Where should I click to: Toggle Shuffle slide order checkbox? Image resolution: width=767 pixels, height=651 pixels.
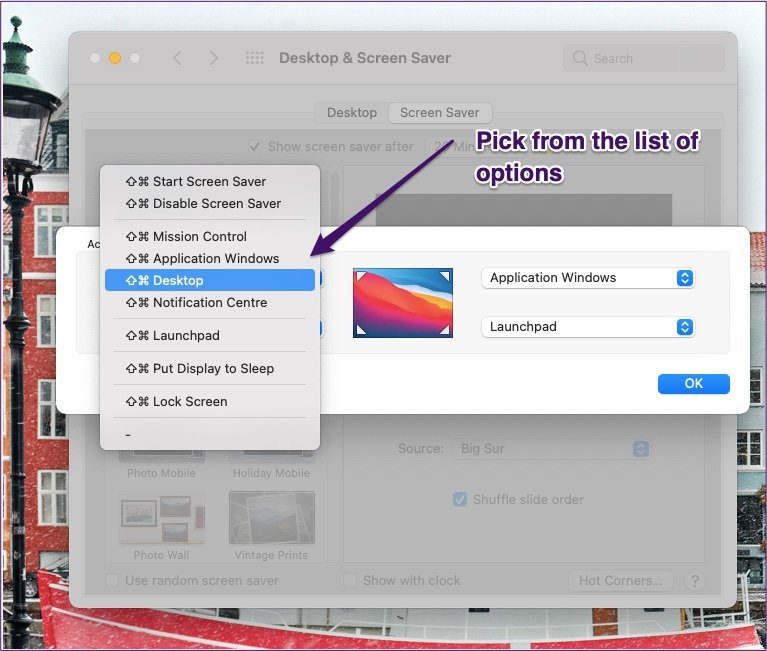[x=460, y=499]
